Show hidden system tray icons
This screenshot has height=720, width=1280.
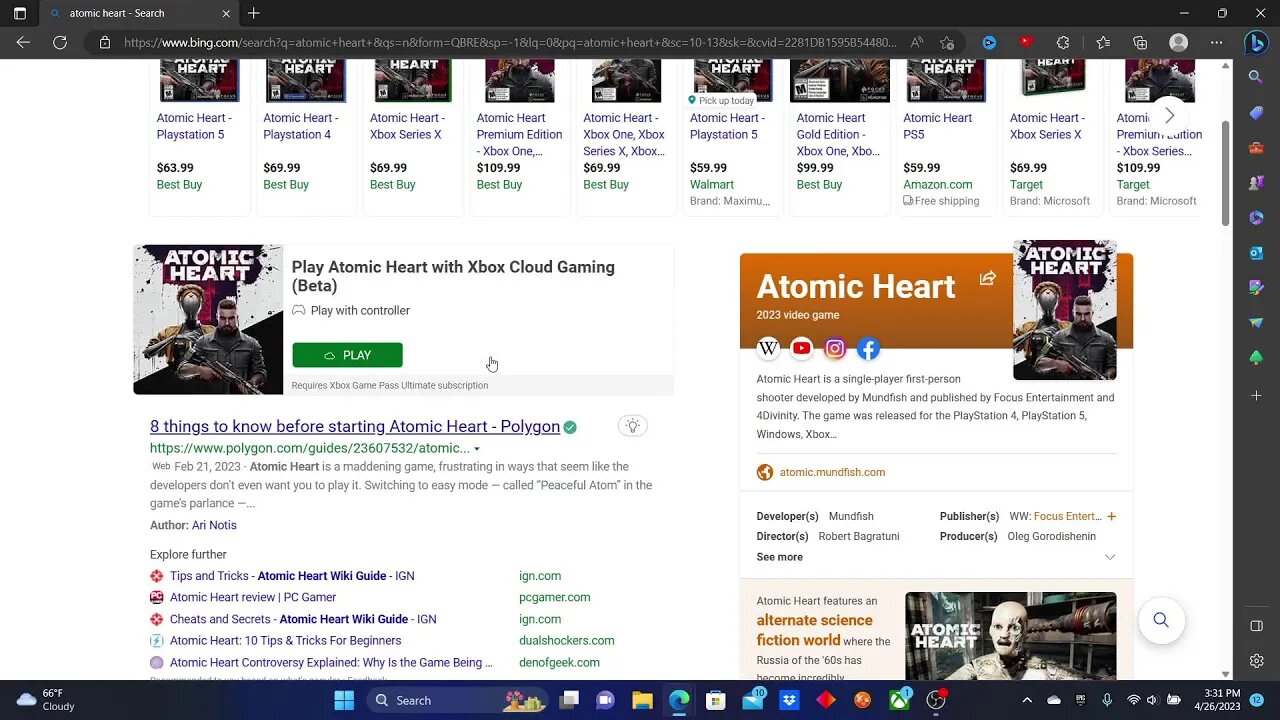[x=1029, y=700]
